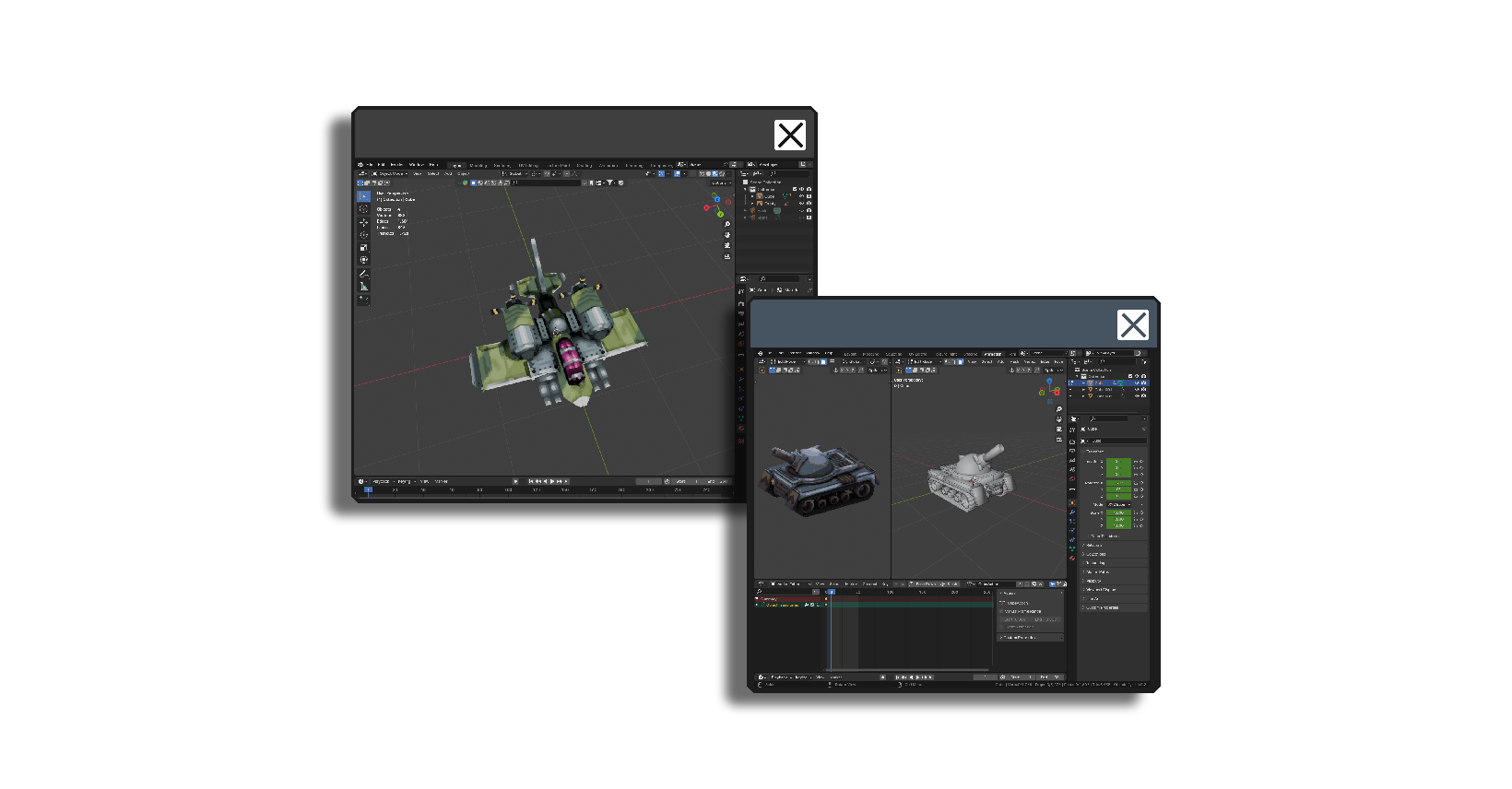Image resolution: width=1512 pixels, height=789 pixels.
Task: Click navigation gizmo in tank viewport
Action: (1050, 390)
